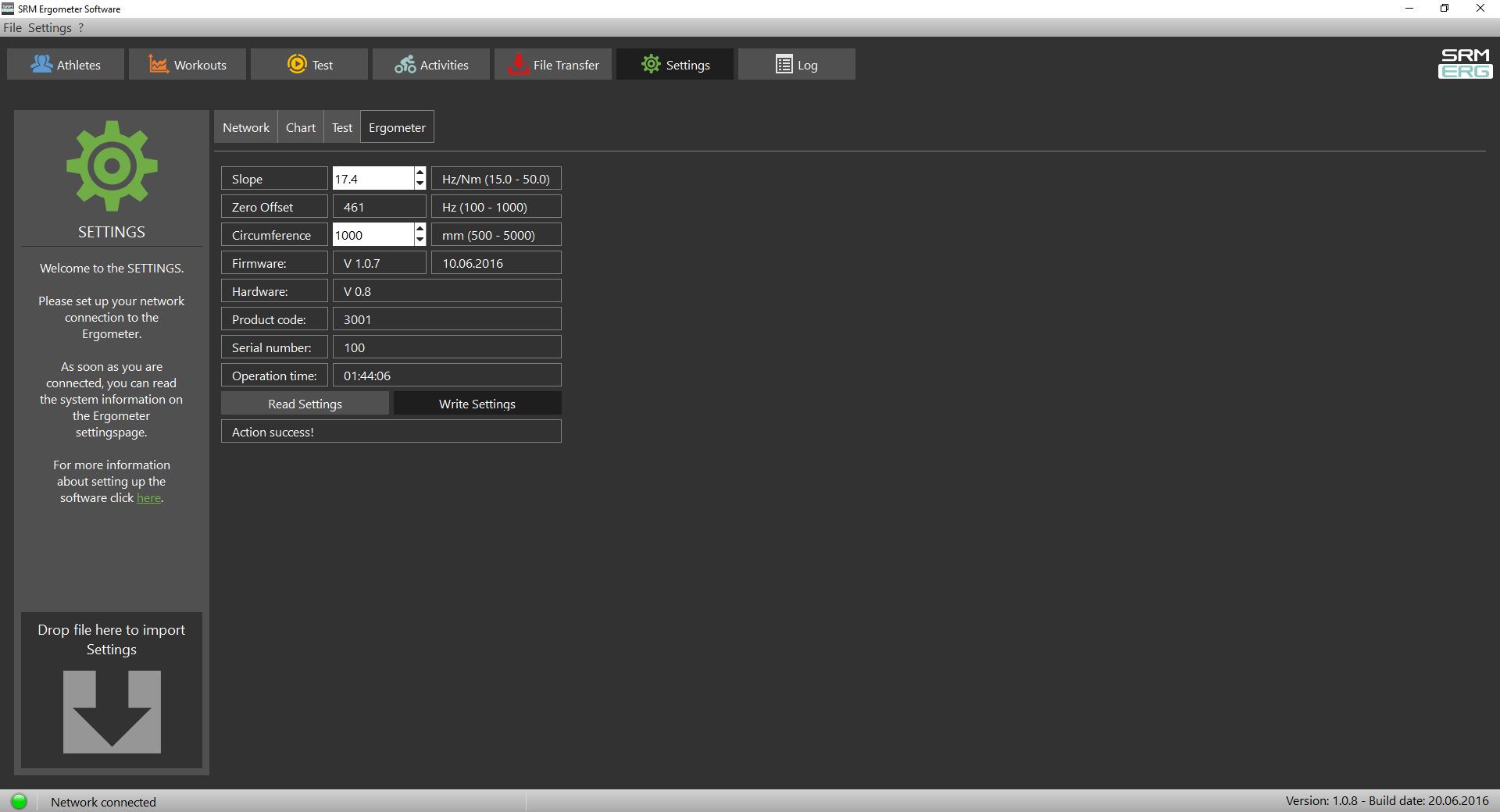Viewport: 1500px width, 812px height.
Task: Click the 'Serial number:' label
Action: pos(274,347)
